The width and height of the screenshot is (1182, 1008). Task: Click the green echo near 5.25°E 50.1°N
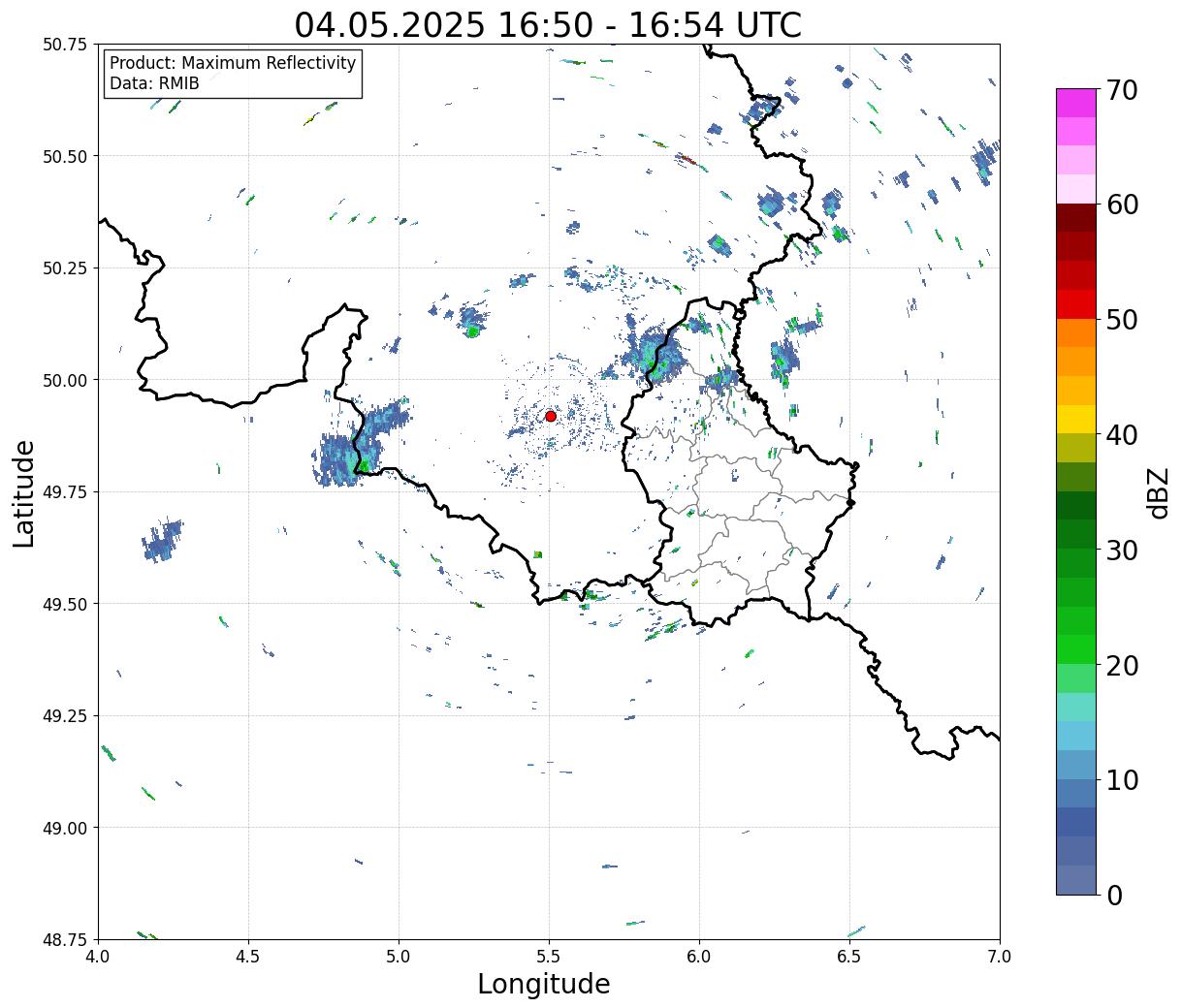point(472,320)
